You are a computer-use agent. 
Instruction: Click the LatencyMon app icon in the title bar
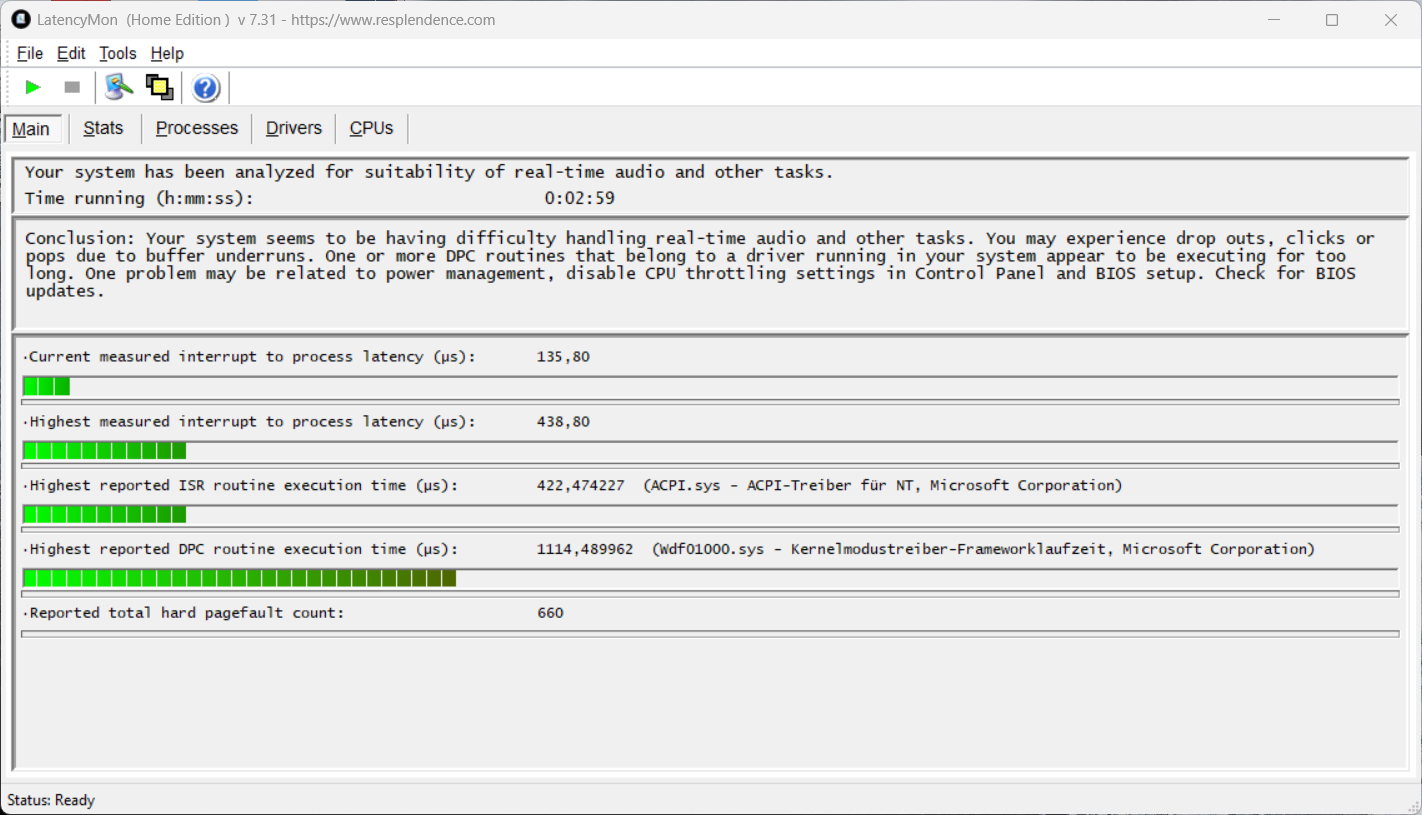(x=19, y=20)
